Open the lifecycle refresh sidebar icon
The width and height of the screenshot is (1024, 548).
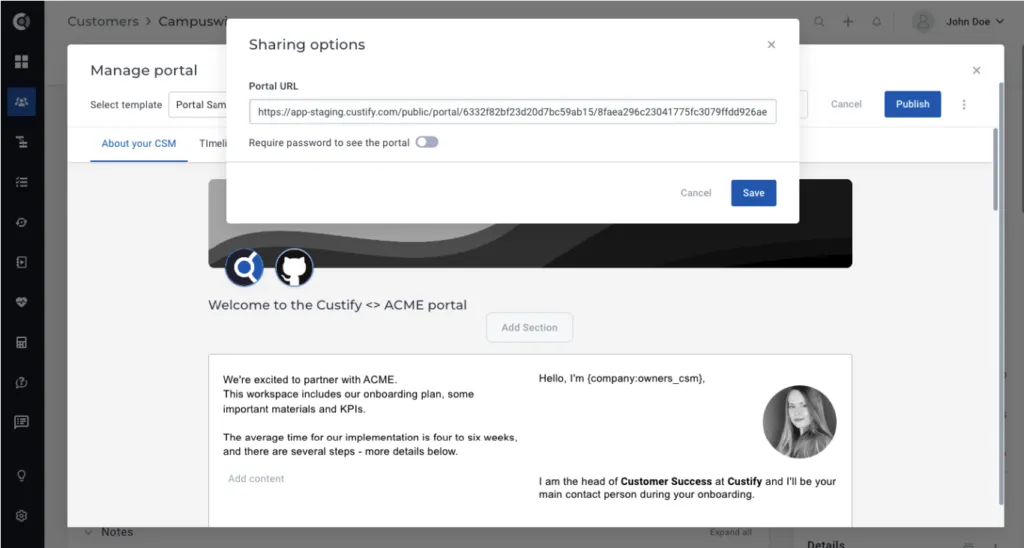click(22, 223)
